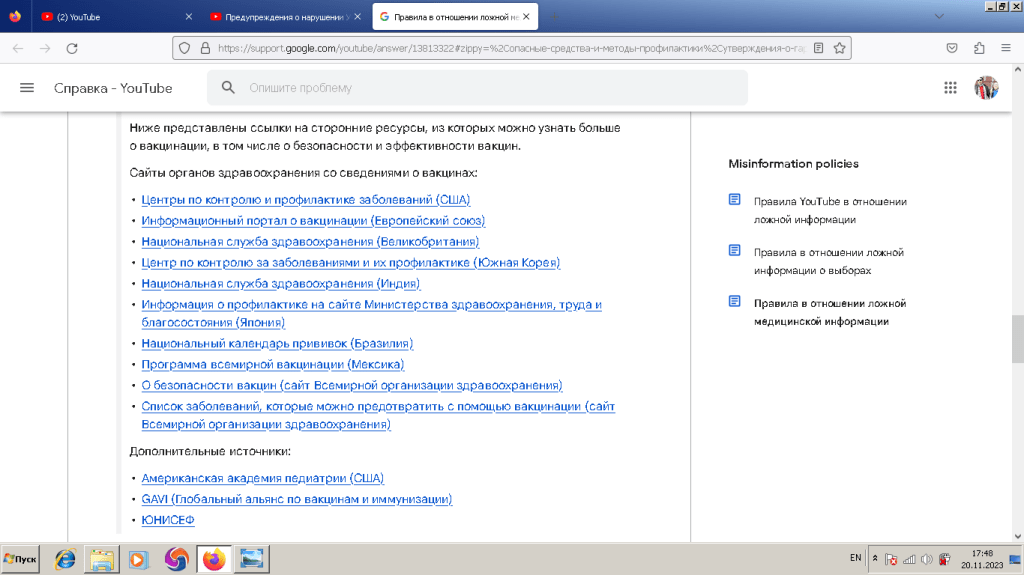
Task: Open the Help Center hamburger menu
Action: click(27, 88)
